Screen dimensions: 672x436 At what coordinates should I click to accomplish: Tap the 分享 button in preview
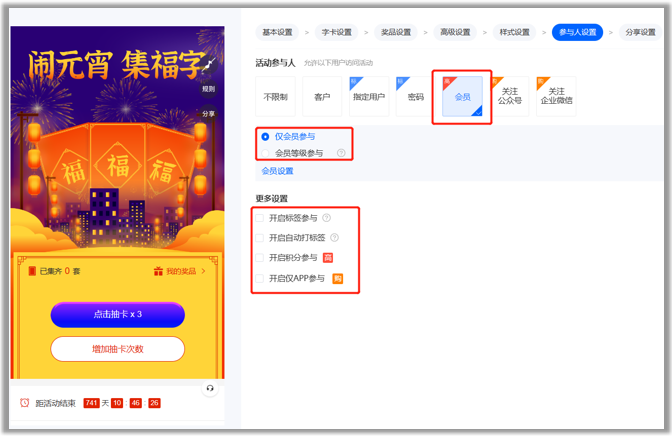209,114
